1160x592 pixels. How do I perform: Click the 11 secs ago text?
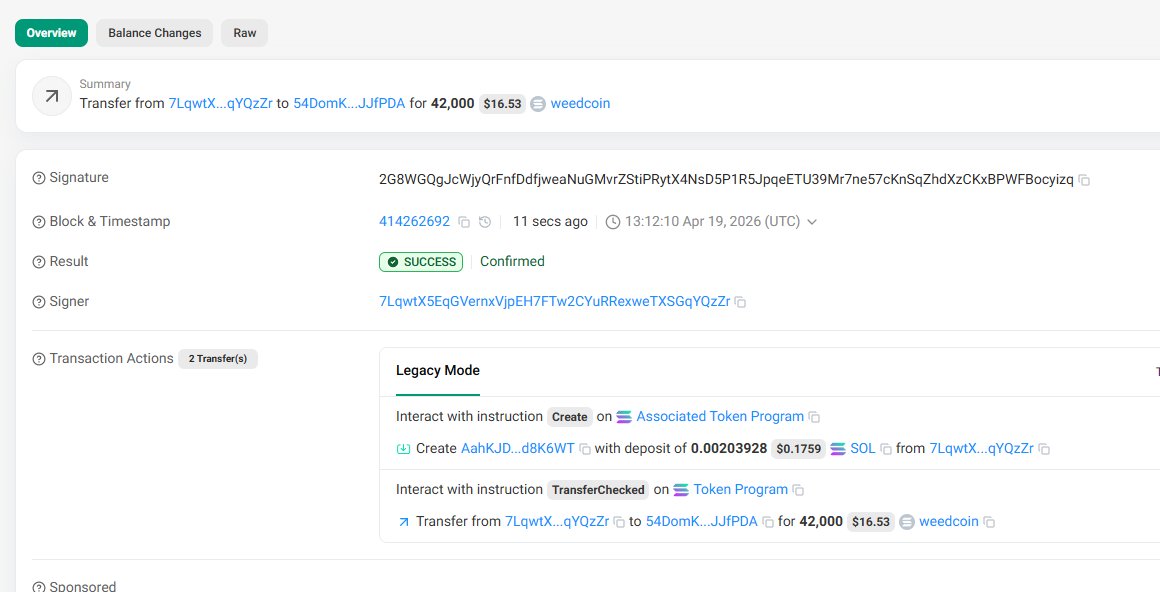(x=550, y=221)
